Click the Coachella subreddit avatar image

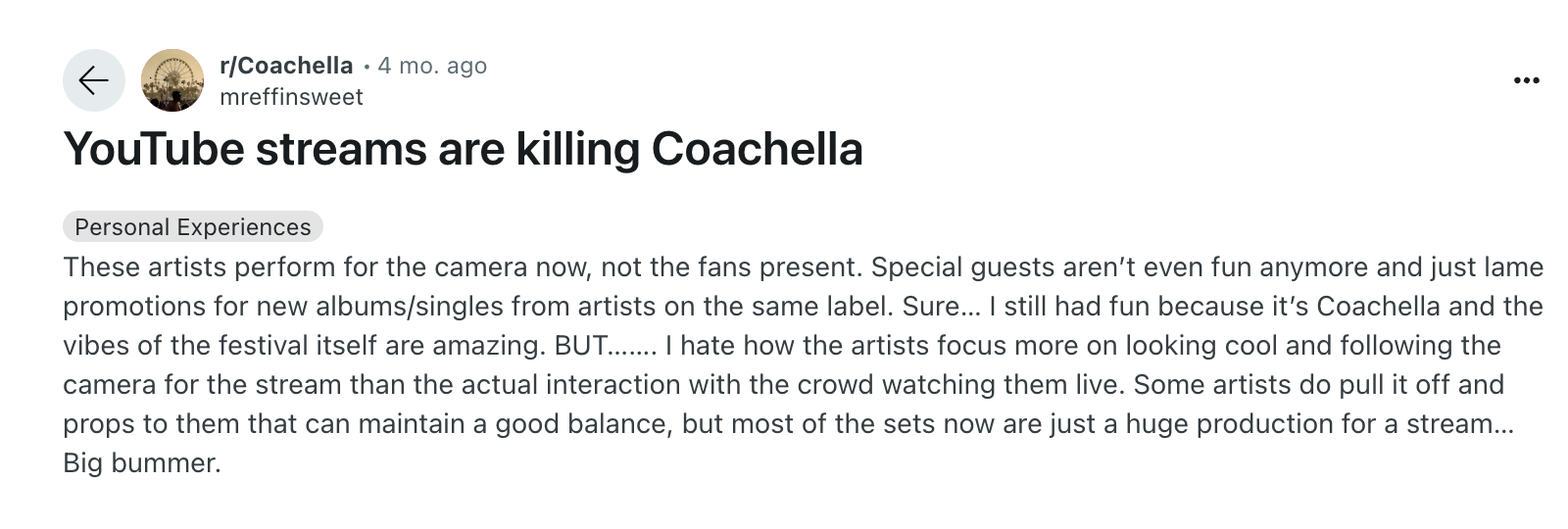pyautogui.click(x=172, y=80)
